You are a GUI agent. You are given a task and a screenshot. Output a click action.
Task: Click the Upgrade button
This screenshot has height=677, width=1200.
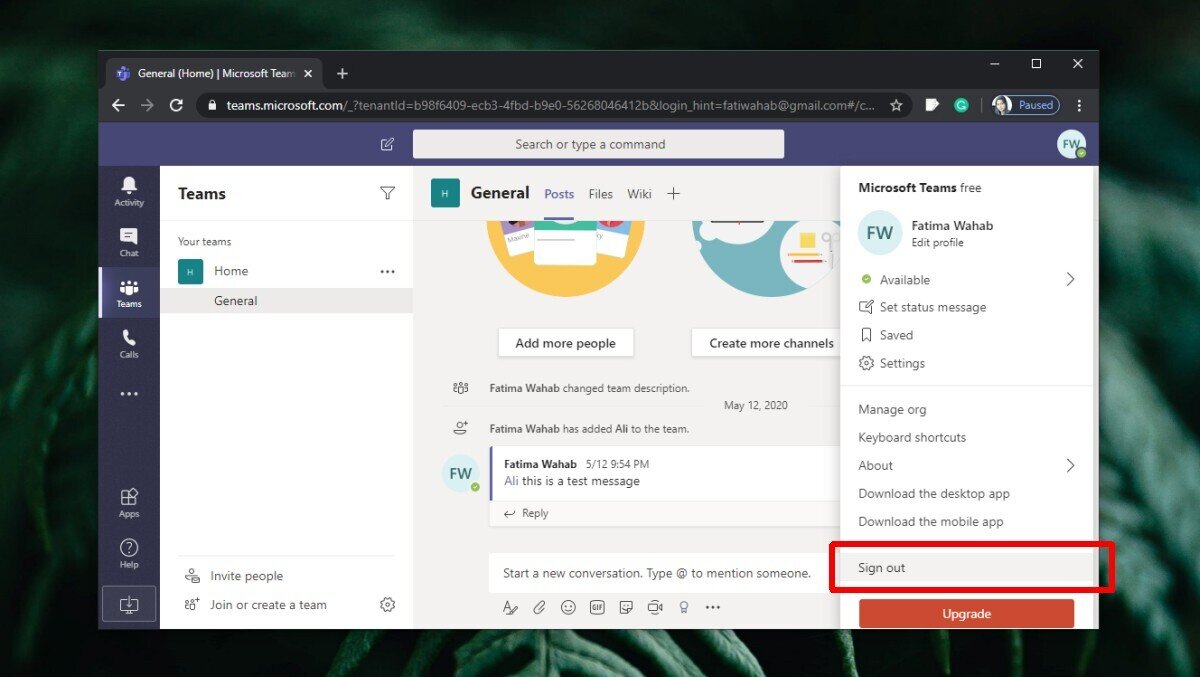(966, 613)
